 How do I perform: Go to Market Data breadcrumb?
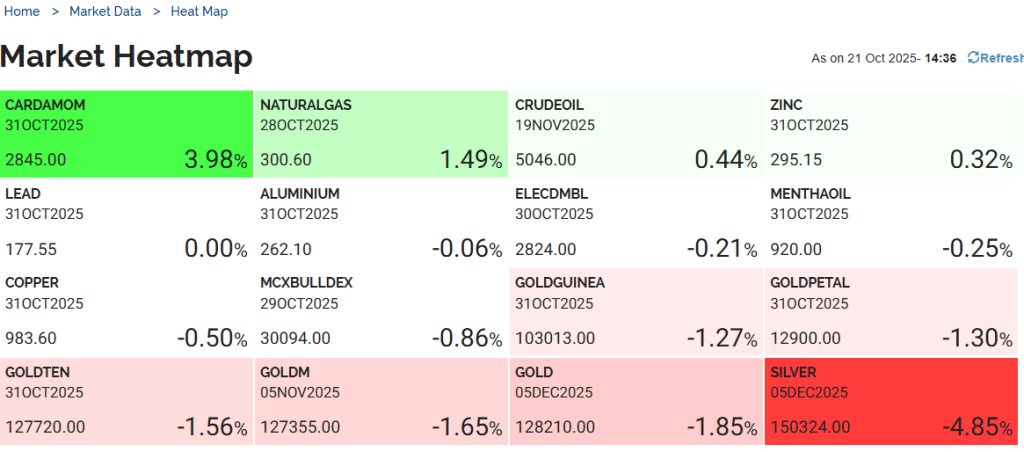pyautogui.click(x=105, y=12)
